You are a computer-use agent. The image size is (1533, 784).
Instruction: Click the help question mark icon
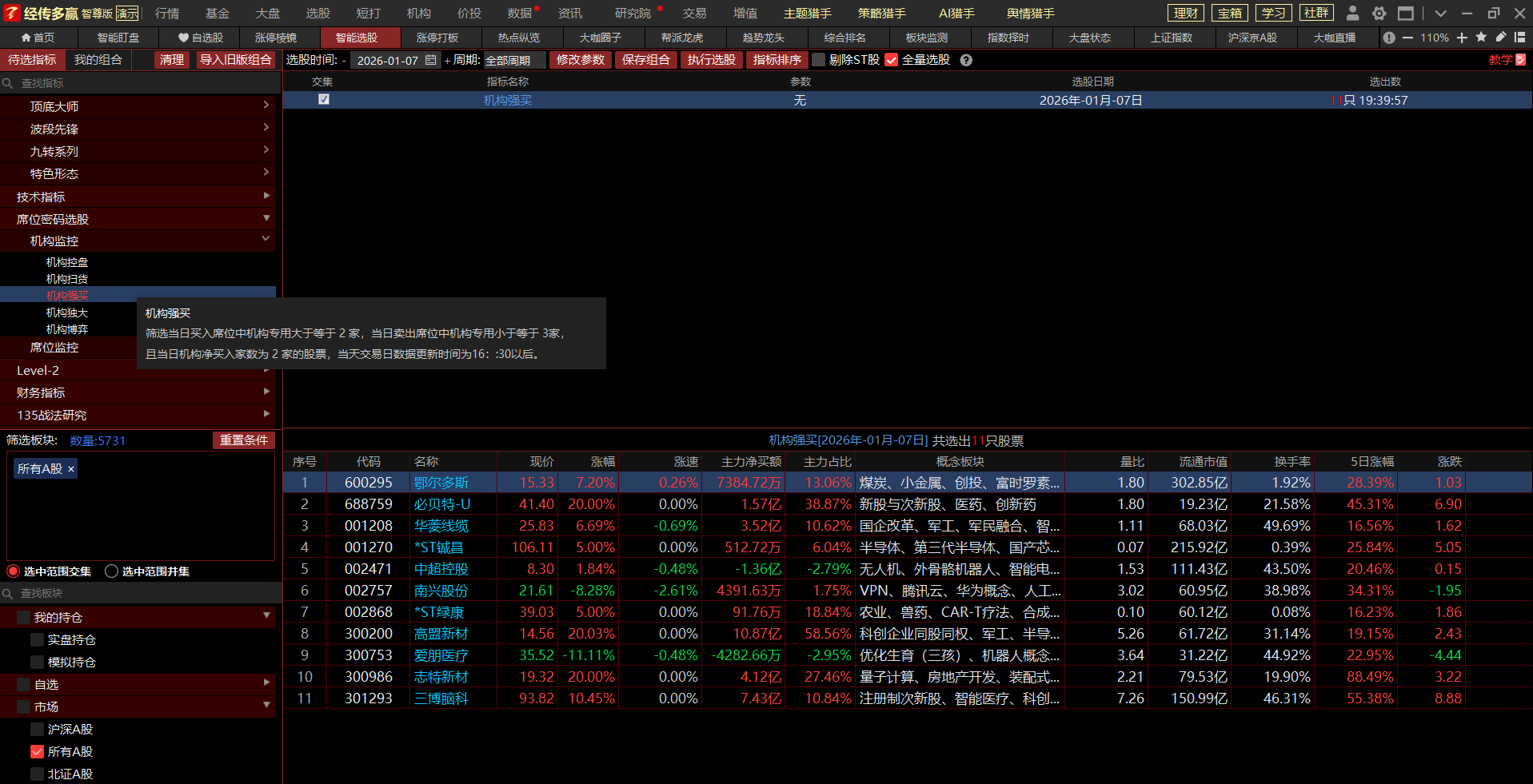966,60
